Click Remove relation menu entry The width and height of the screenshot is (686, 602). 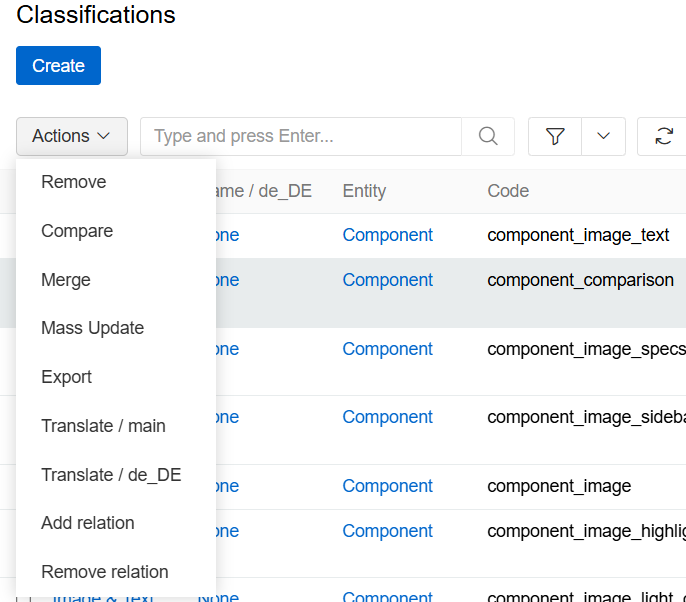[105, 572]
